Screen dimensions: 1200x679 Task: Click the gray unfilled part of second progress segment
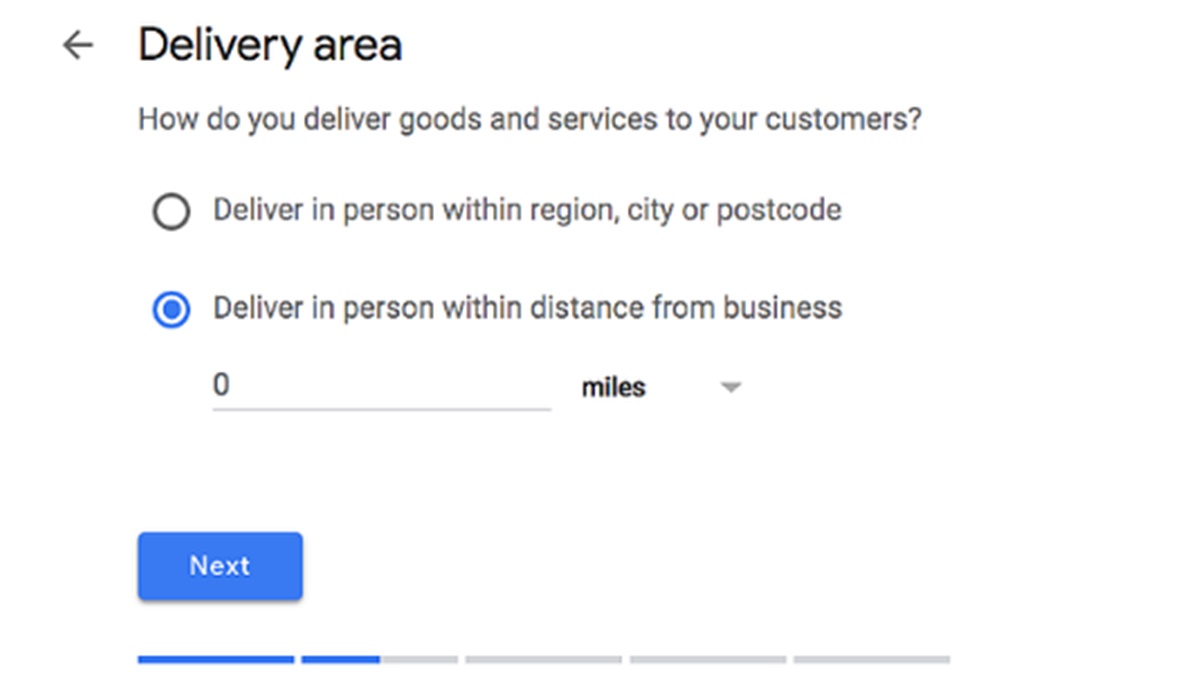418,660
